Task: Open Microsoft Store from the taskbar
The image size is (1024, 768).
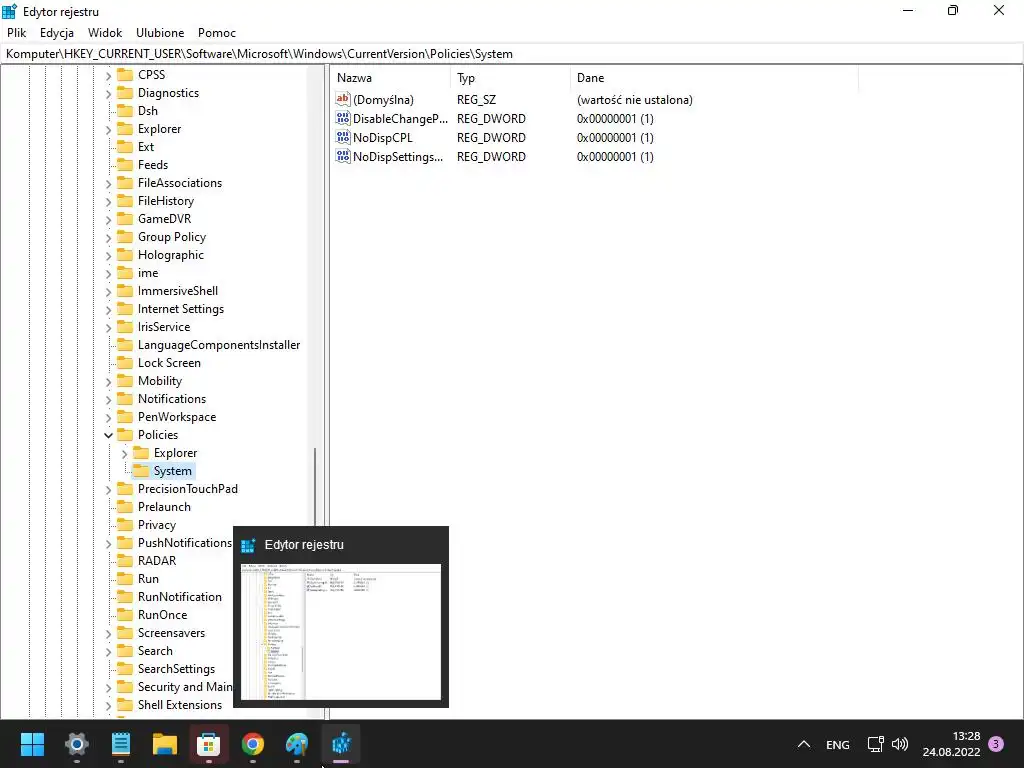Action: (209, 744)
